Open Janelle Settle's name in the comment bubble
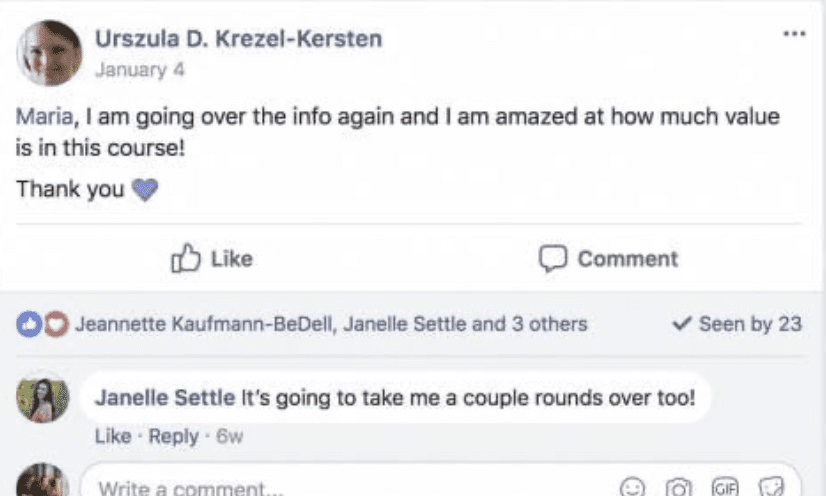The width and height of the screenshot is (826, 496). [164, 397]
